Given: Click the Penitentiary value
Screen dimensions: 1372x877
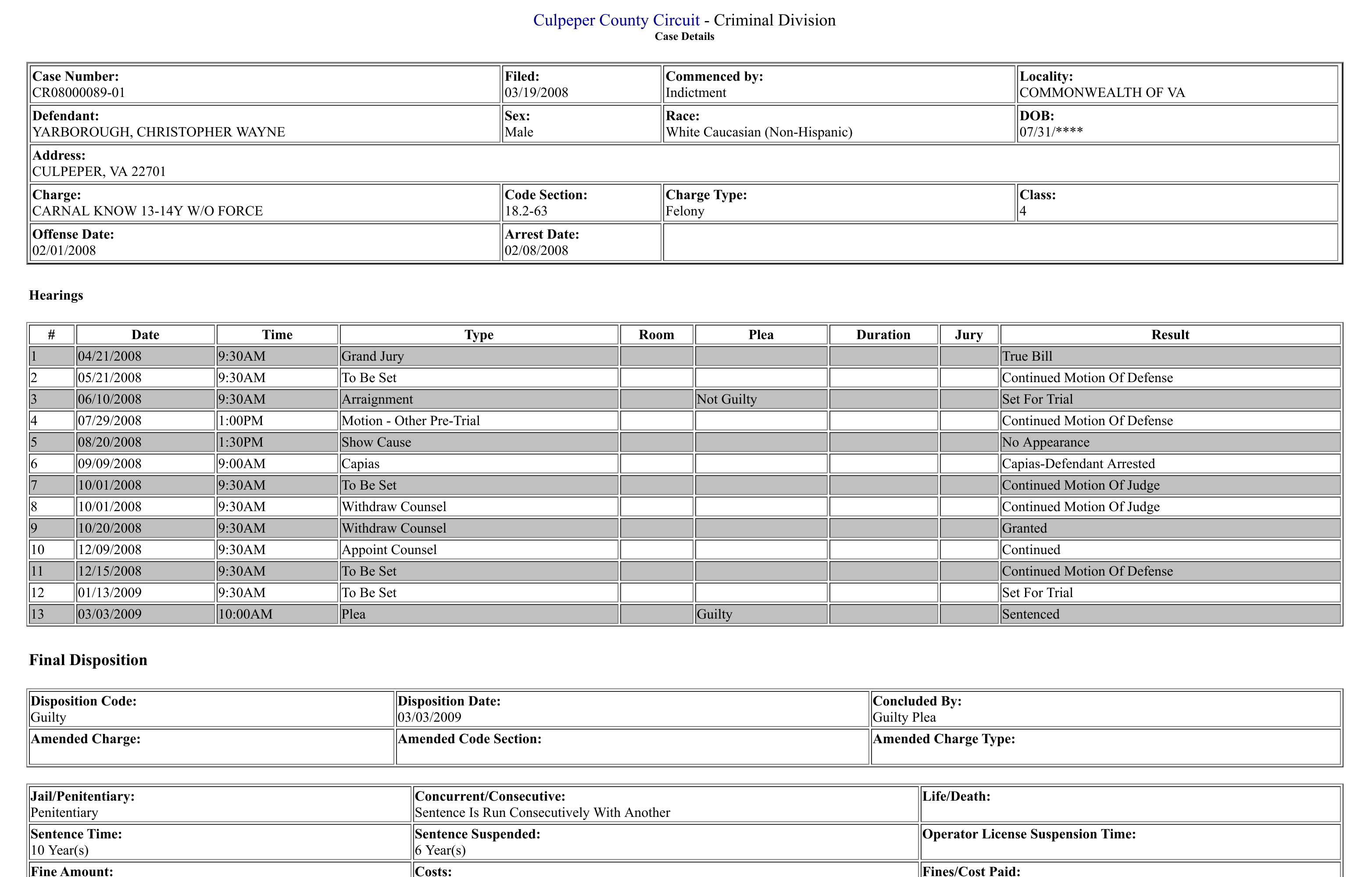Looking at the screenshot, I should 64,813.
